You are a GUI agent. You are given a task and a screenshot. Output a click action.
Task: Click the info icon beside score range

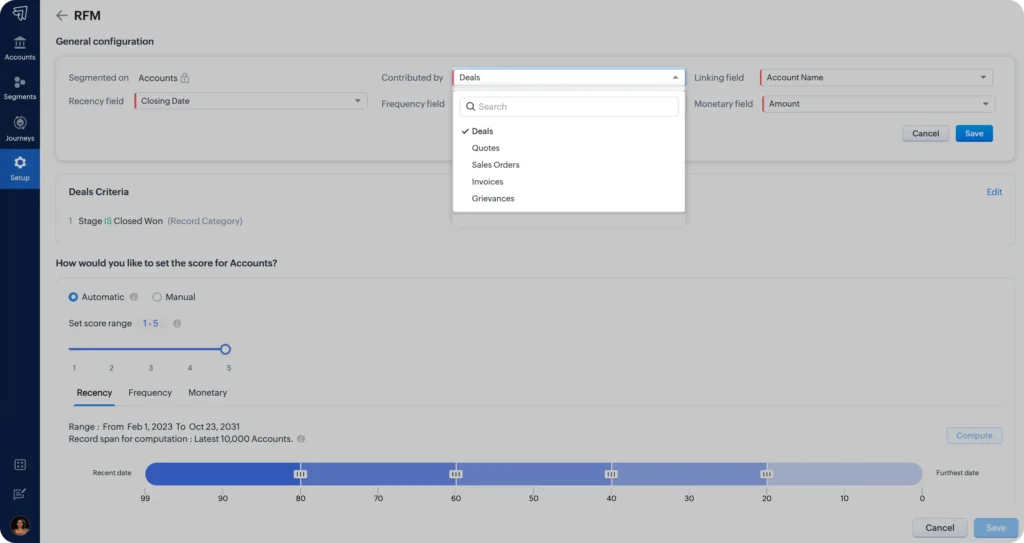(177, 323)
